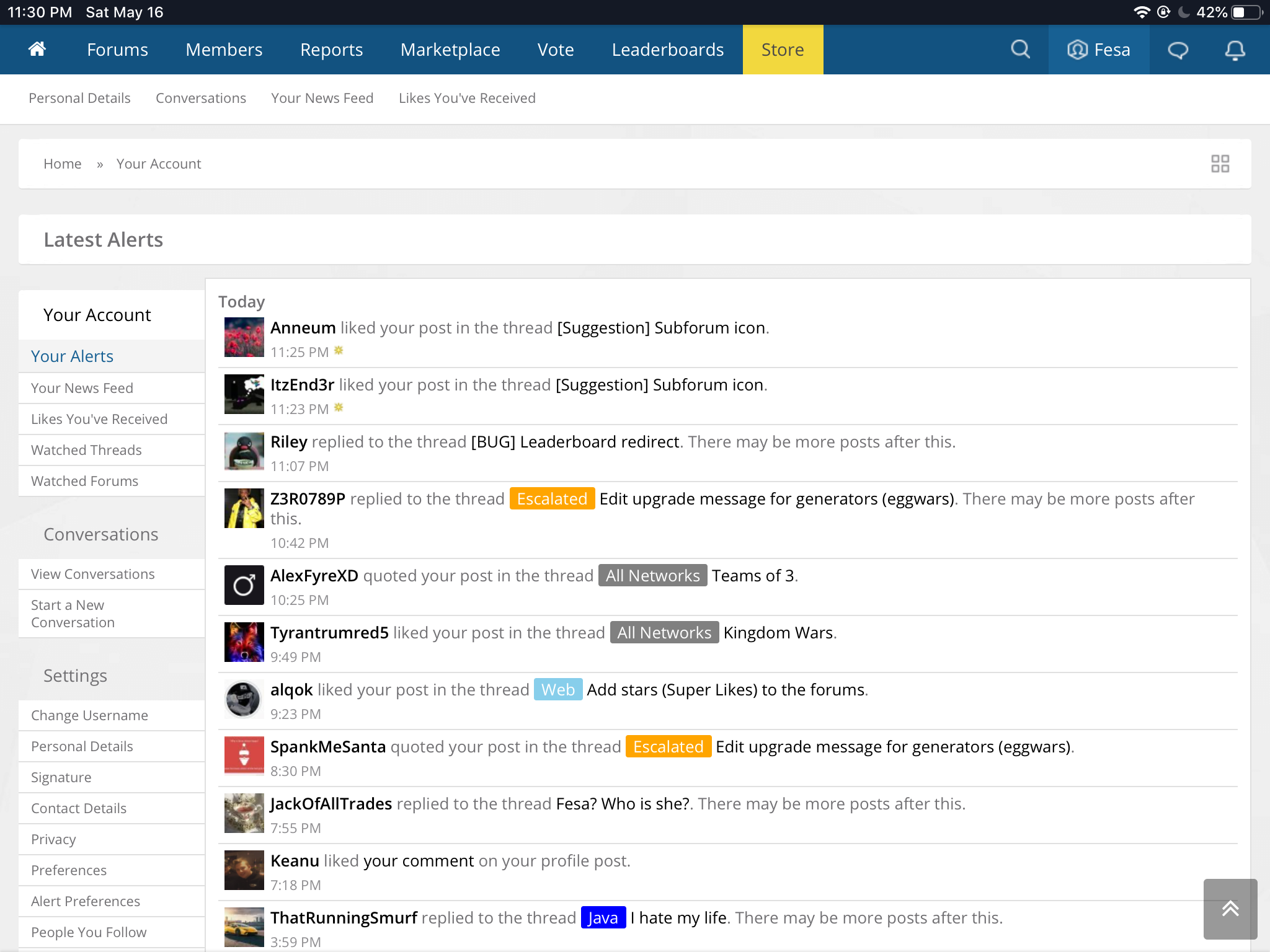This screenshot has width=1270, height=952.
Task: Open ThatRunningSmurf's car avatar
Action: coord(244,927)
